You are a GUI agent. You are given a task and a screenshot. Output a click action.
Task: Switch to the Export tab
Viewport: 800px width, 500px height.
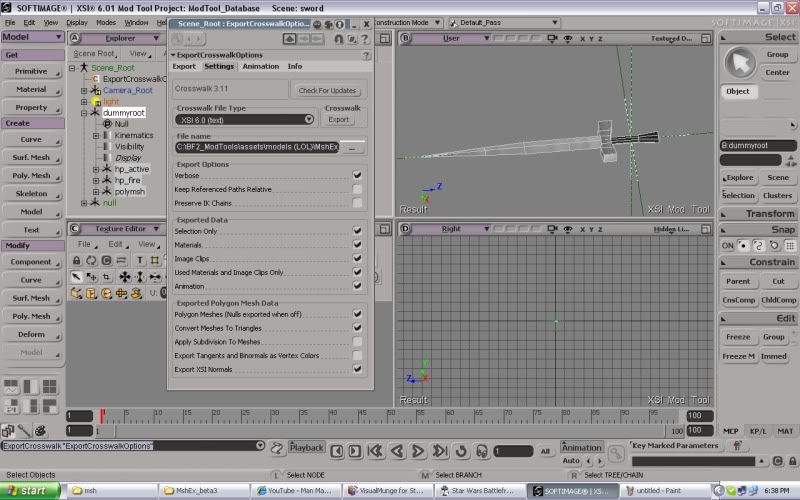coord(184,66)
